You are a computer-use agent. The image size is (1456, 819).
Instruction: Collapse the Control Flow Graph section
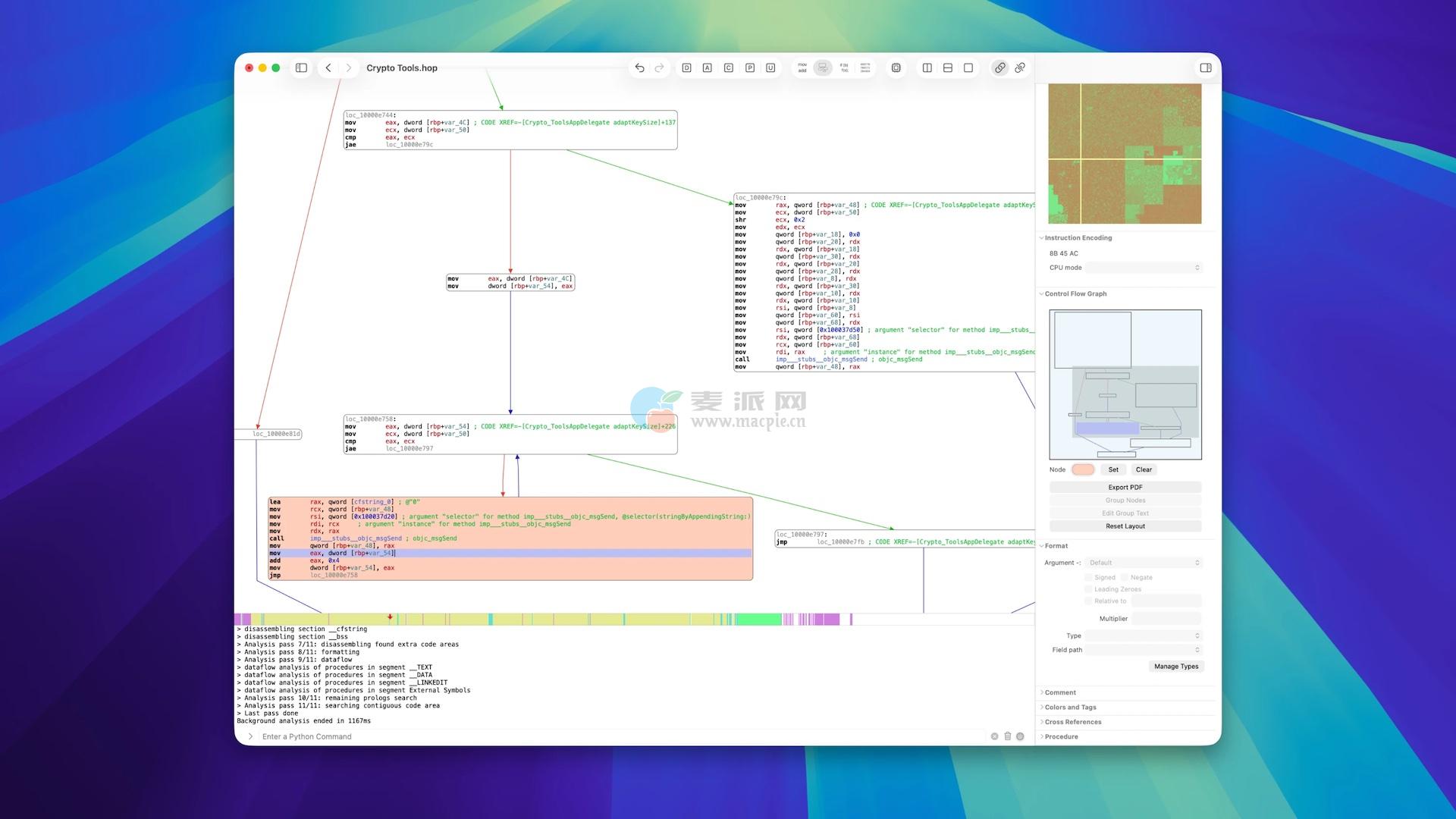(x=1075, y=294)
